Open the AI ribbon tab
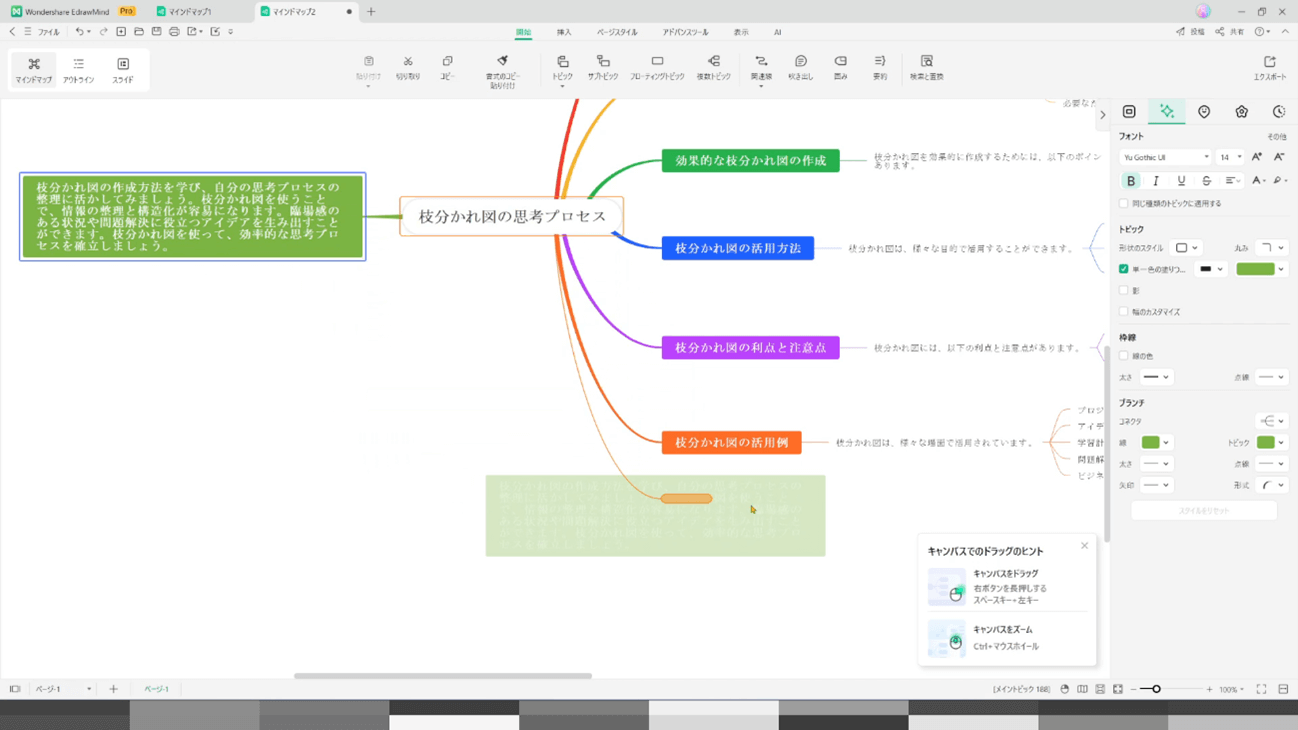This screenshot has width=1298, height=730. 777,32
